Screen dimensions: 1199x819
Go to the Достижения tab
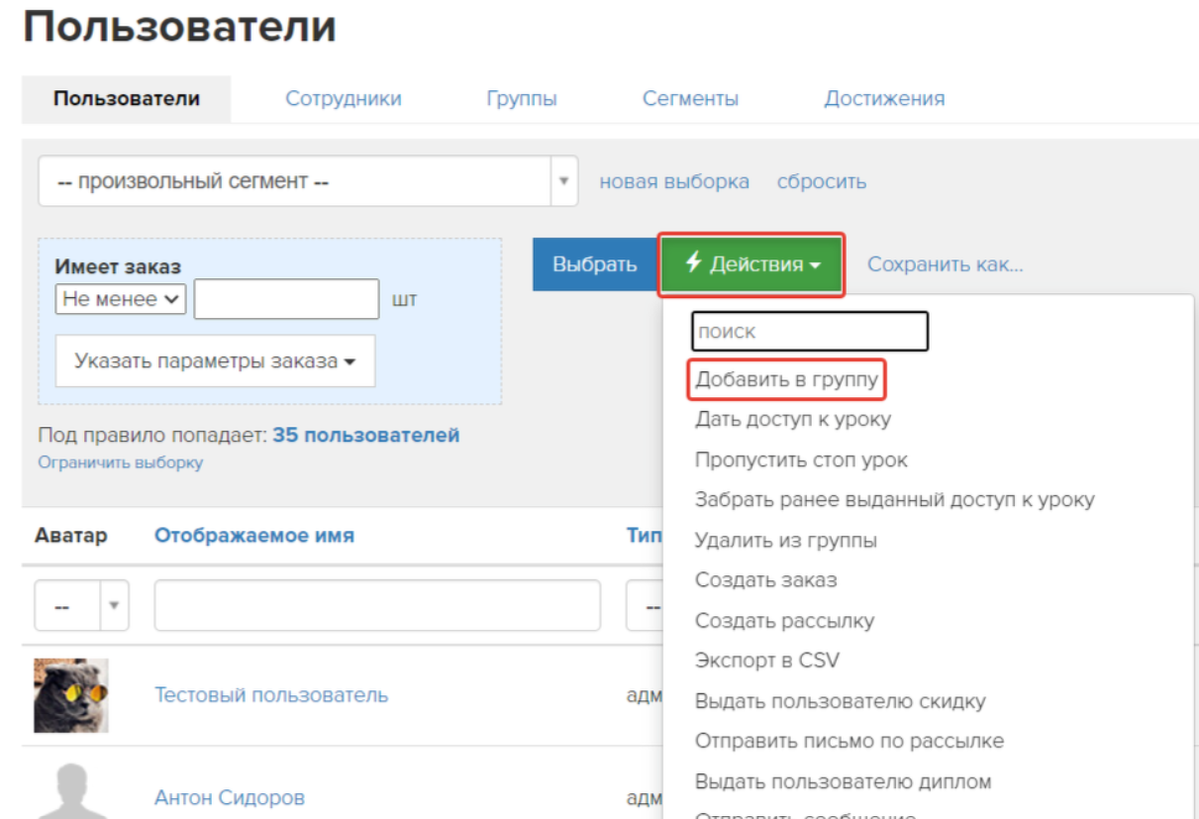[884, 99]
